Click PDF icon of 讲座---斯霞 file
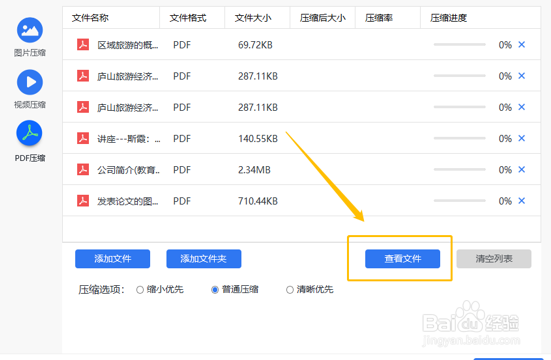This screenshot has width=551, height=360. pyautogui.click(x=83, y=138)
